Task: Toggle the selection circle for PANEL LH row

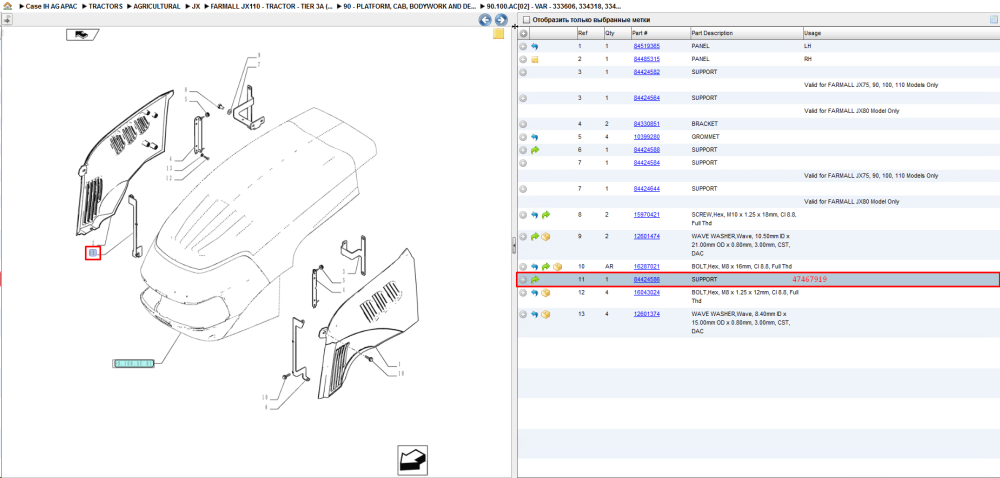Action: tap(523, 47)
